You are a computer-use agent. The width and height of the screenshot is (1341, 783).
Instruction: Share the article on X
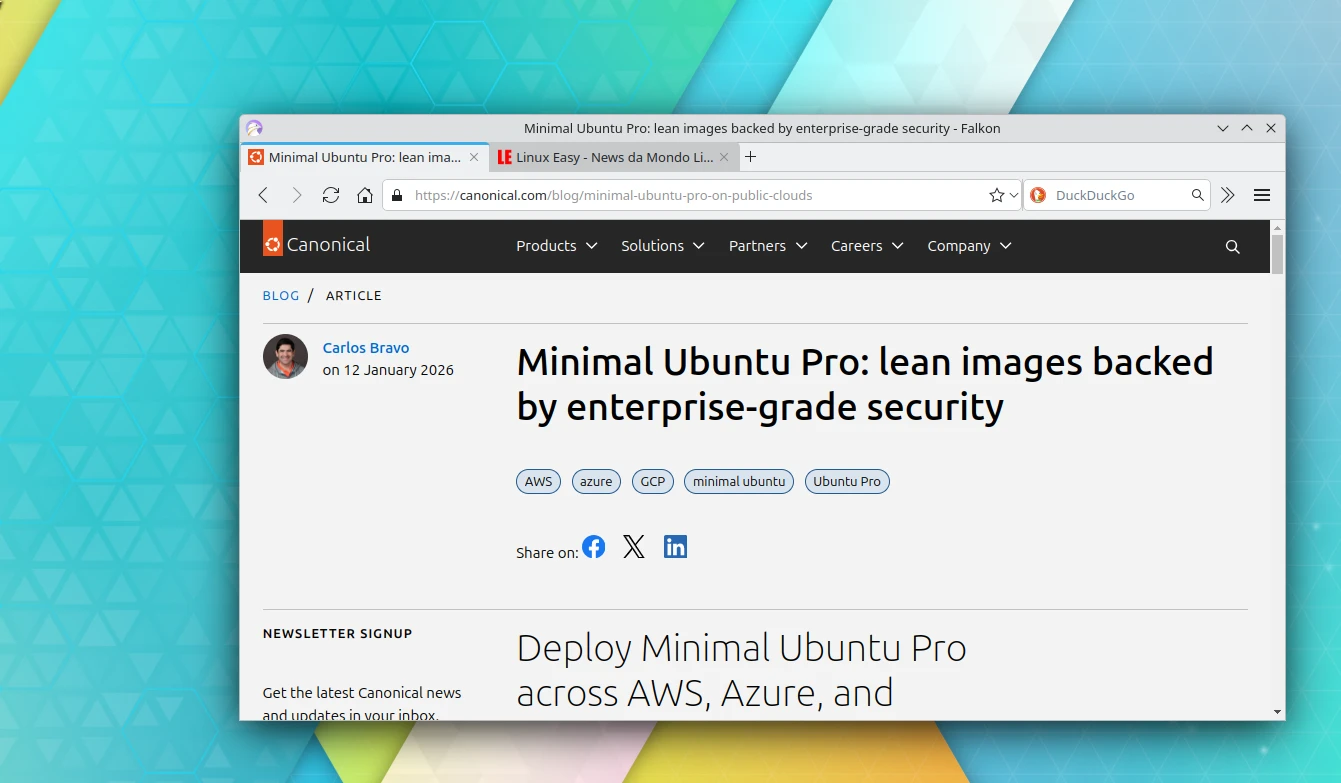click(634, 546)
